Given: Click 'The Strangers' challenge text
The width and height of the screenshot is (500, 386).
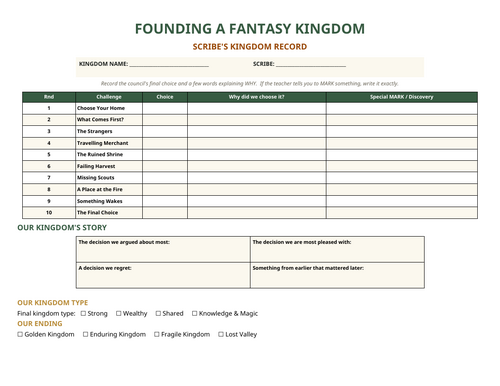Looking at the screenshot, I should click(x=95, y=131).
